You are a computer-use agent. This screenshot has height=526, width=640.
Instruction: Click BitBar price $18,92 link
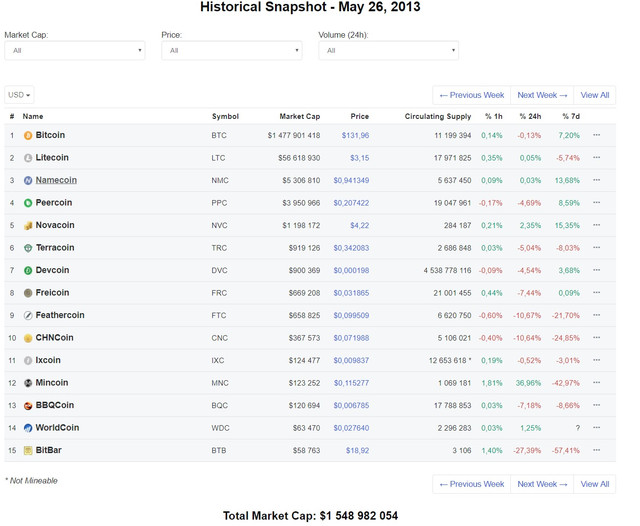357,451
